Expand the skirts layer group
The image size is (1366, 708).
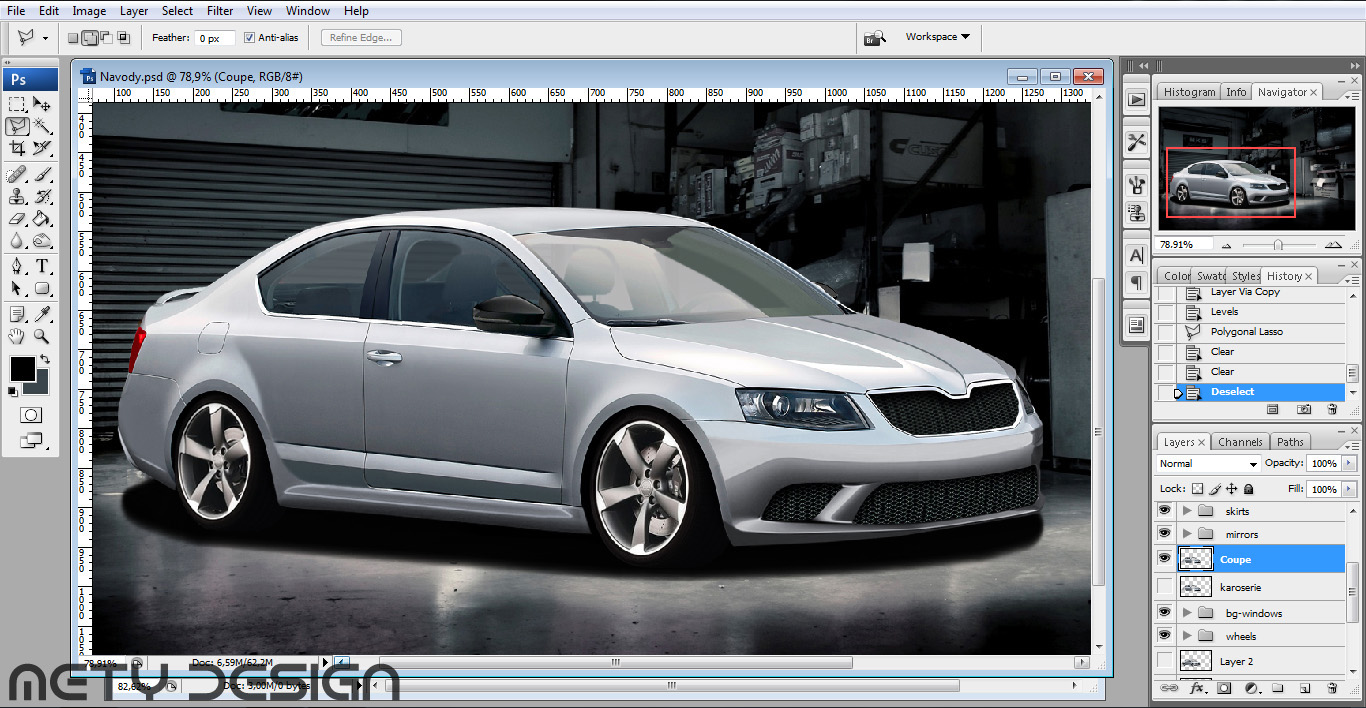click(1187, 510)
